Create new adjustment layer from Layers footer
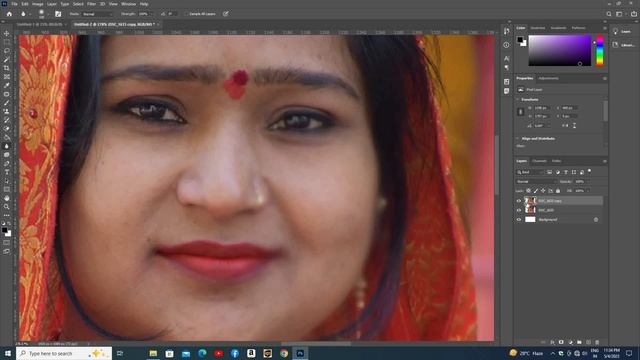Viewport: 640px width, 360px height. (570, 342)
